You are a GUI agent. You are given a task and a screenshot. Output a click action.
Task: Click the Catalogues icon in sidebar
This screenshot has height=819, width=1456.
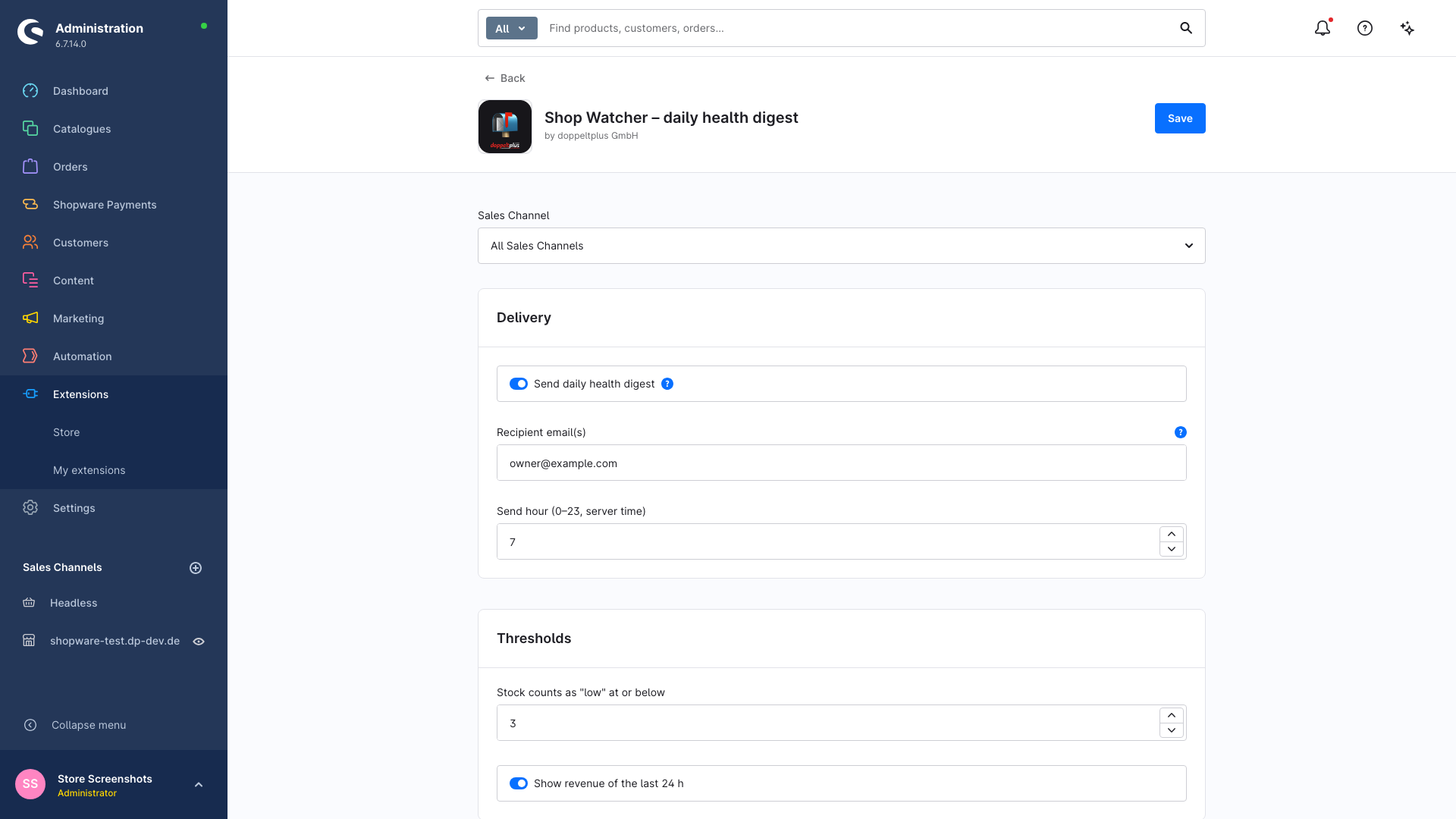30,129
